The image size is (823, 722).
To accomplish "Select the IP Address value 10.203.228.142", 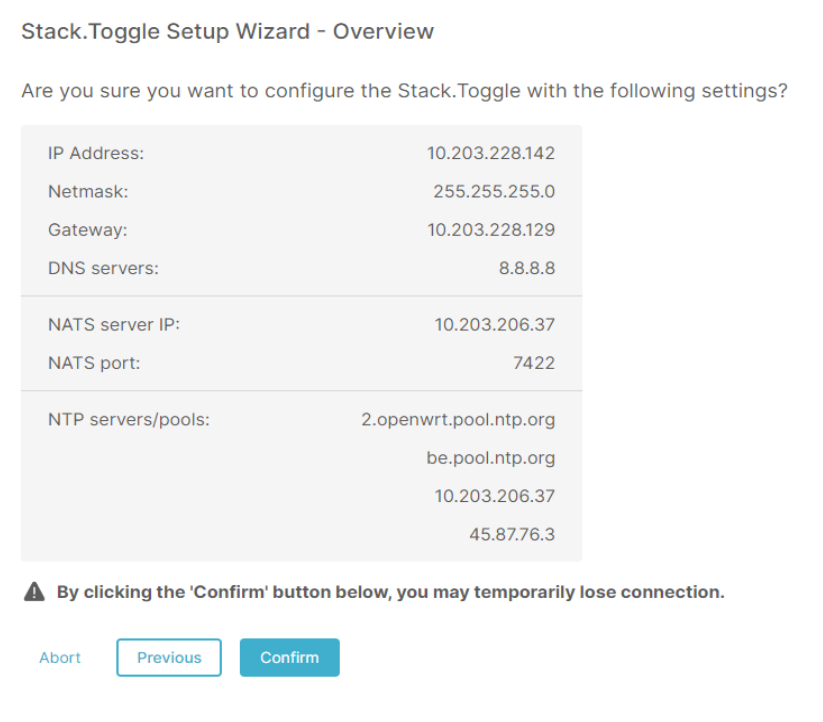I will [490, 153].
